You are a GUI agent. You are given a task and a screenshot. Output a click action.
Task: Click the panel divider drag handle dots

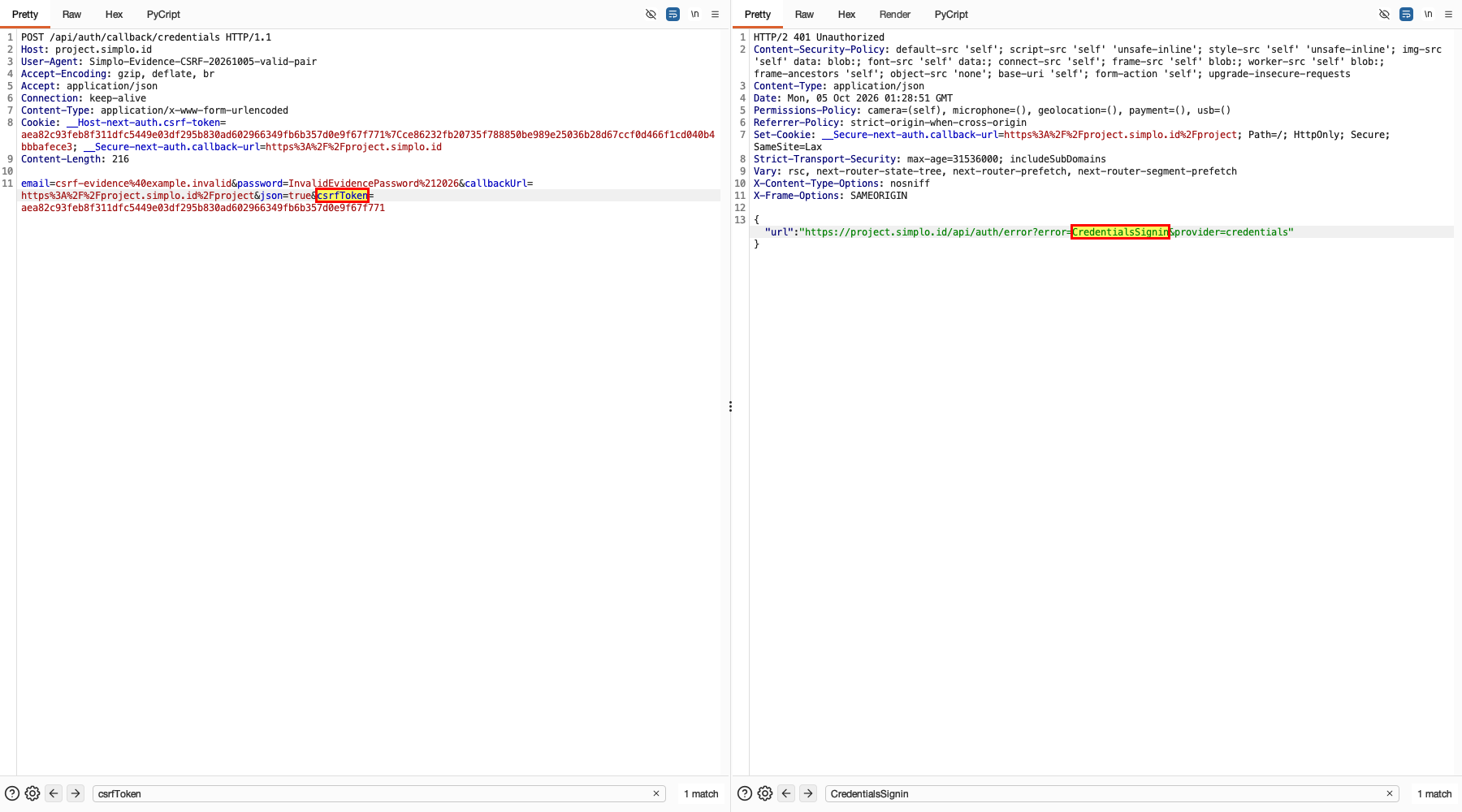(x=730, y=406)
